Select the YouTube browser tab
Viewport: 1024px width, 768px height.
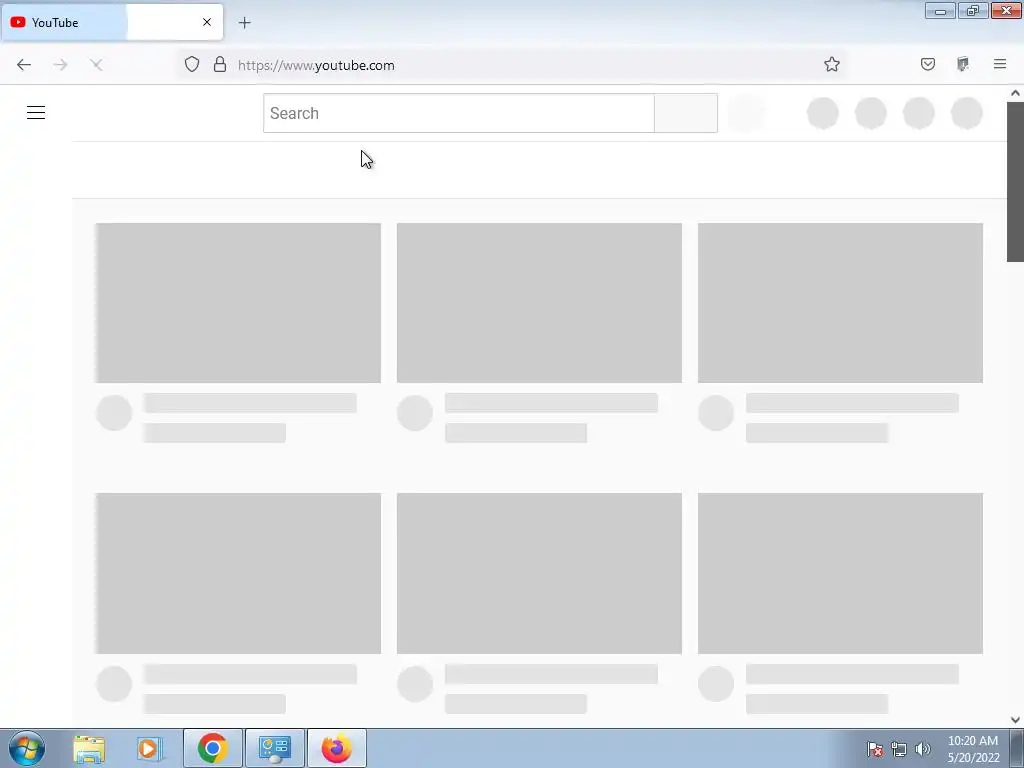(x=112, y=22)
